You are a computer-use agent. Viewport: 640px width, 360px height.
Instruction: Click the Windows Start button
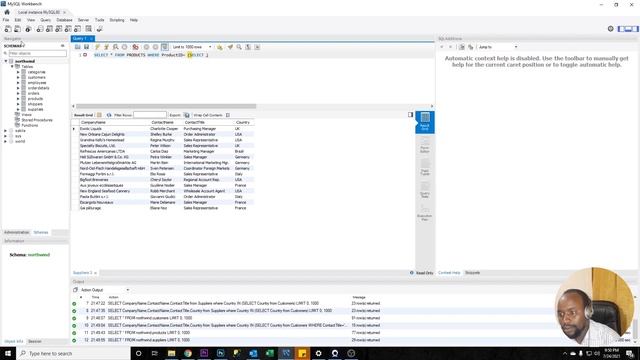tap(8, 353)
